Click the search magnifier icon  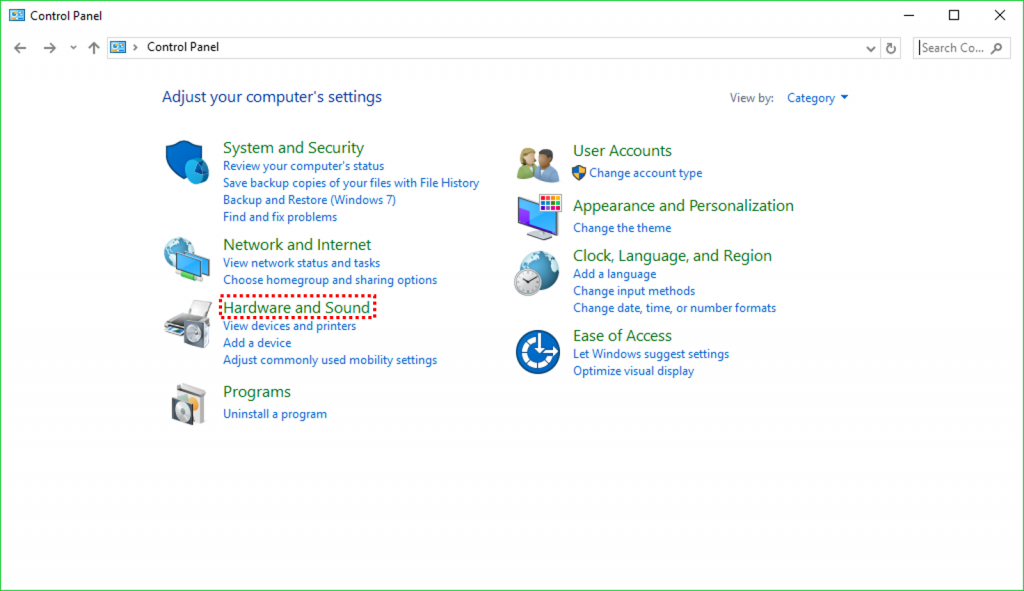997,48
